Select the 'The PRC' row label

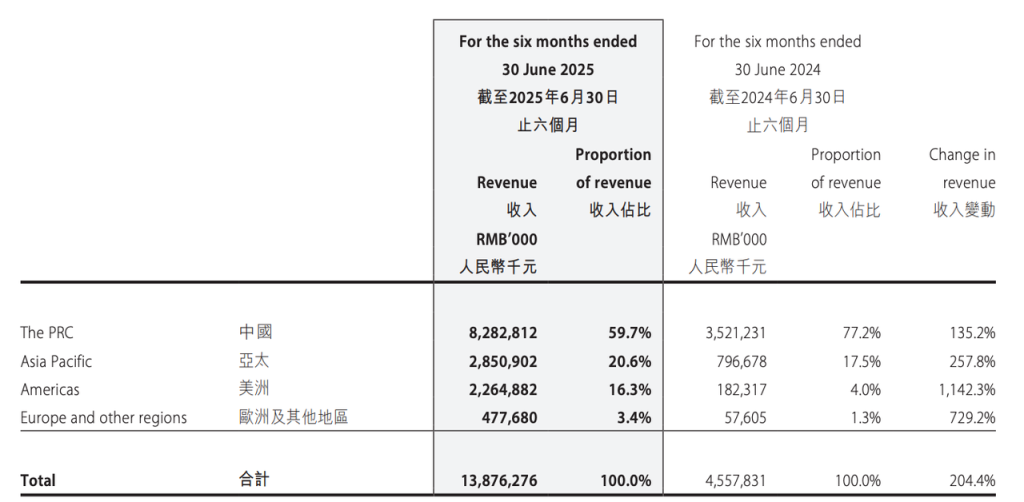click(47, 332)
